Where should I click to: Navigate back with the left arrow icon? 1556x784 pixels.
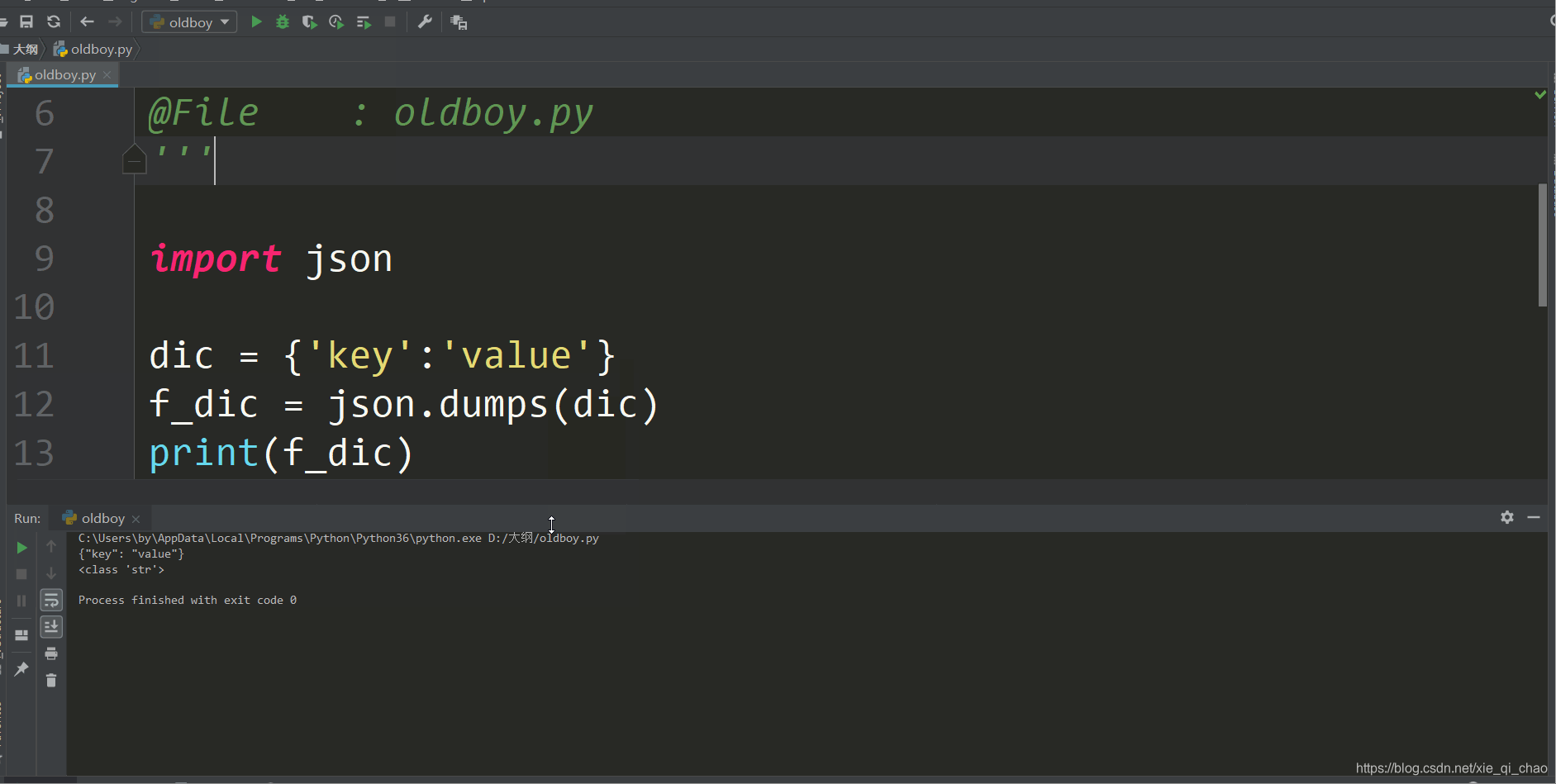click(x=88, y=22)
